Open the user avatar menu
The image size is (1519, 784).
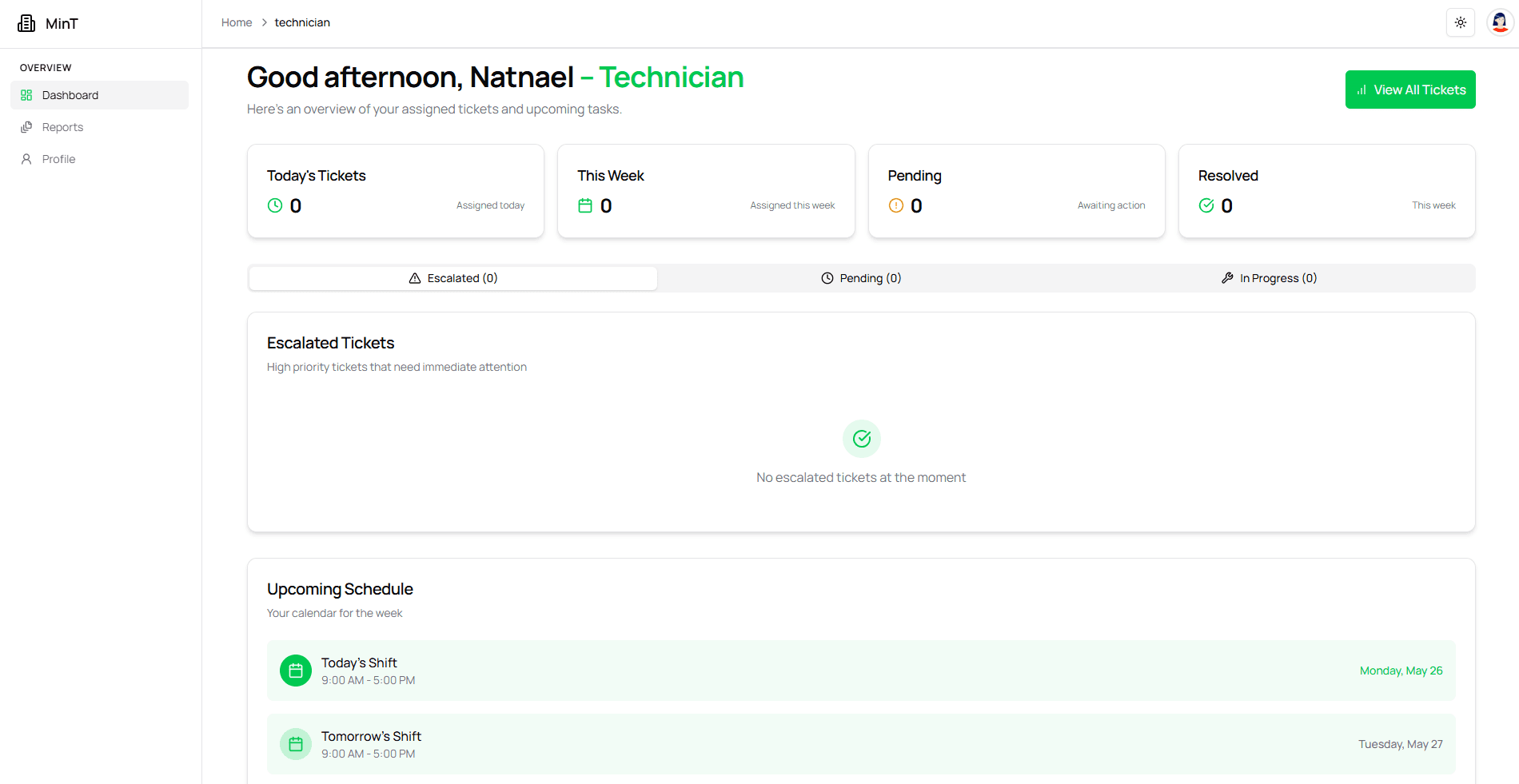(x=1500, y=22)
